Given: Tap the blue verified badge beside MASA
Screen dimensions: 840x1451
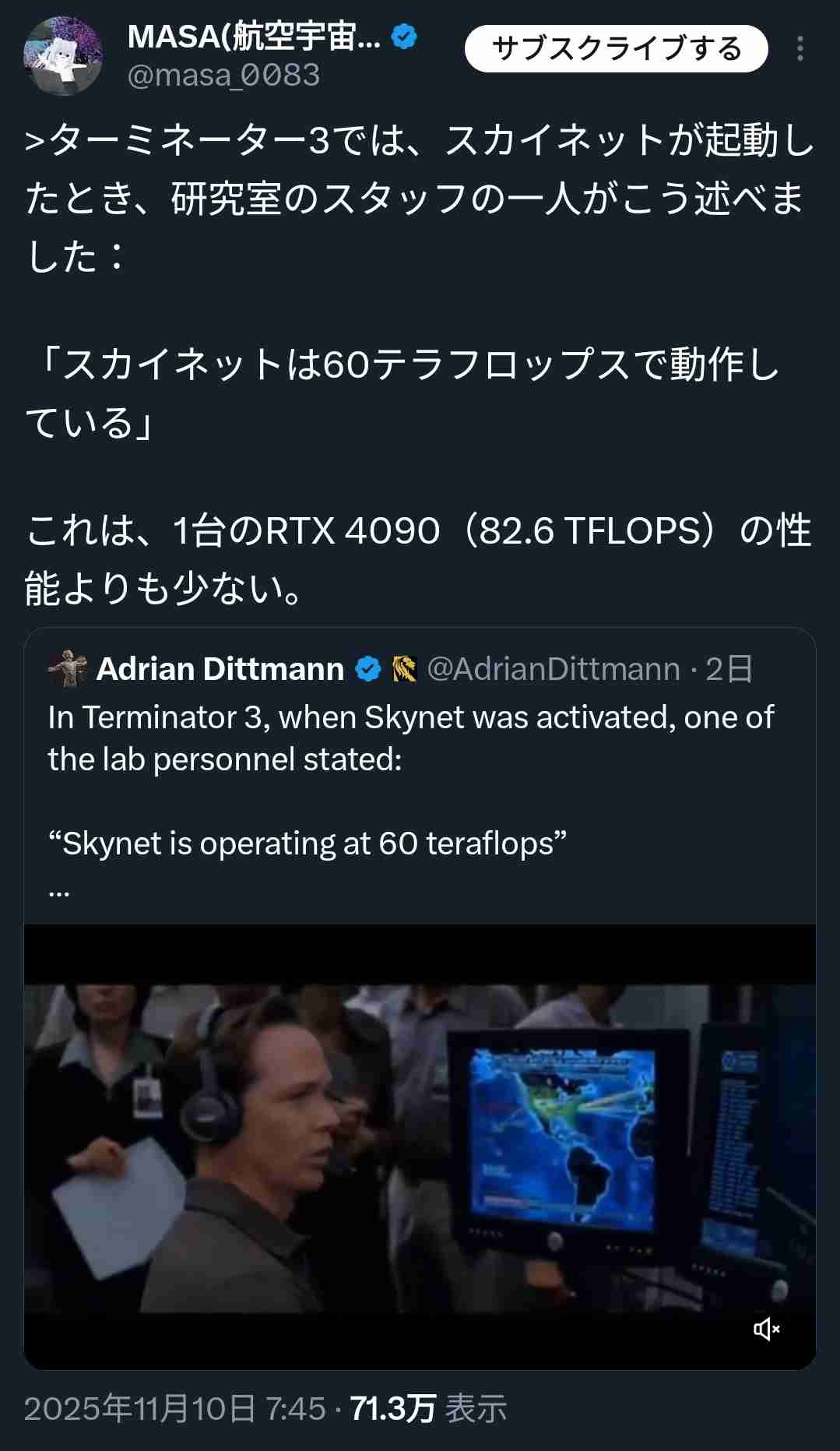Looking at the screenshot, I should coord(404,37).
